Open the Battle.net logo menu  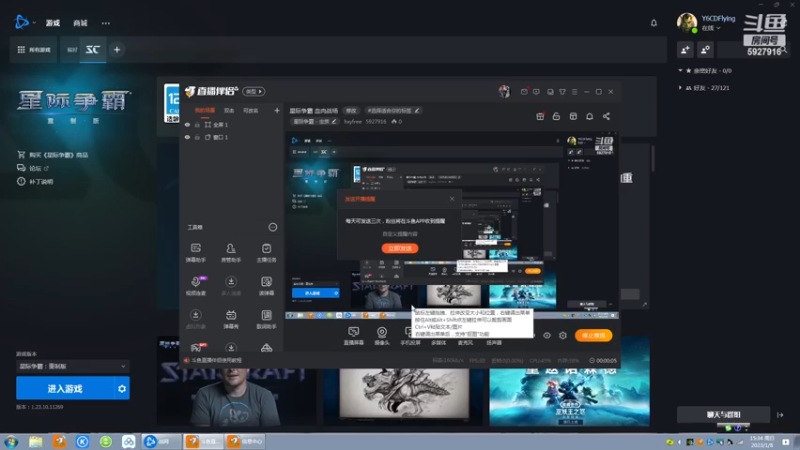(22, 22)
